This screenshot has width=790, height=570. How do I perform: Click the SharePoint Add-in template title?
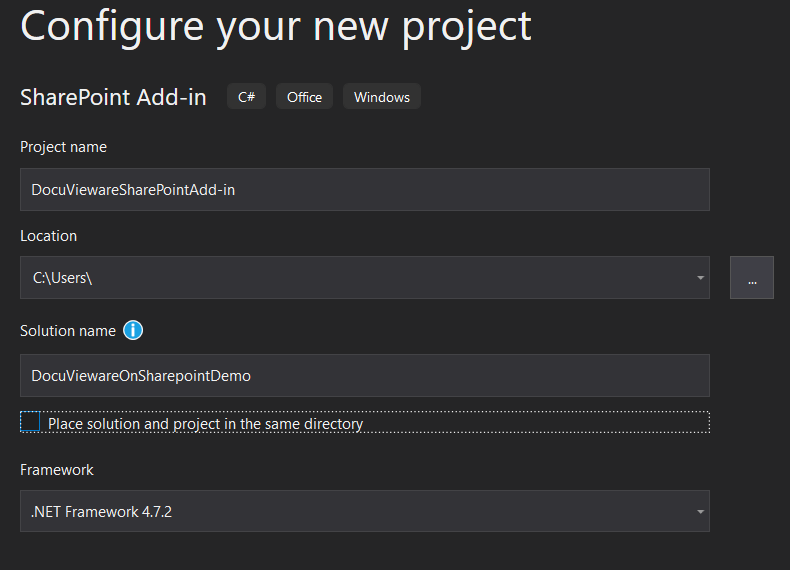[x=113, y=97]
